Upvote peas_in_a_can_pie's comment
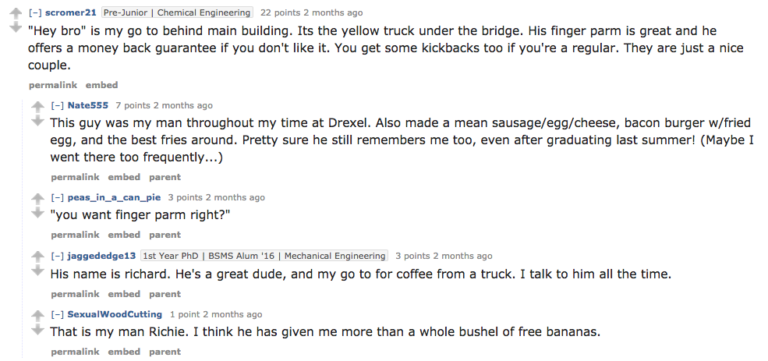The width and height of the screenshot is (768, 361). tap(38, 198)
